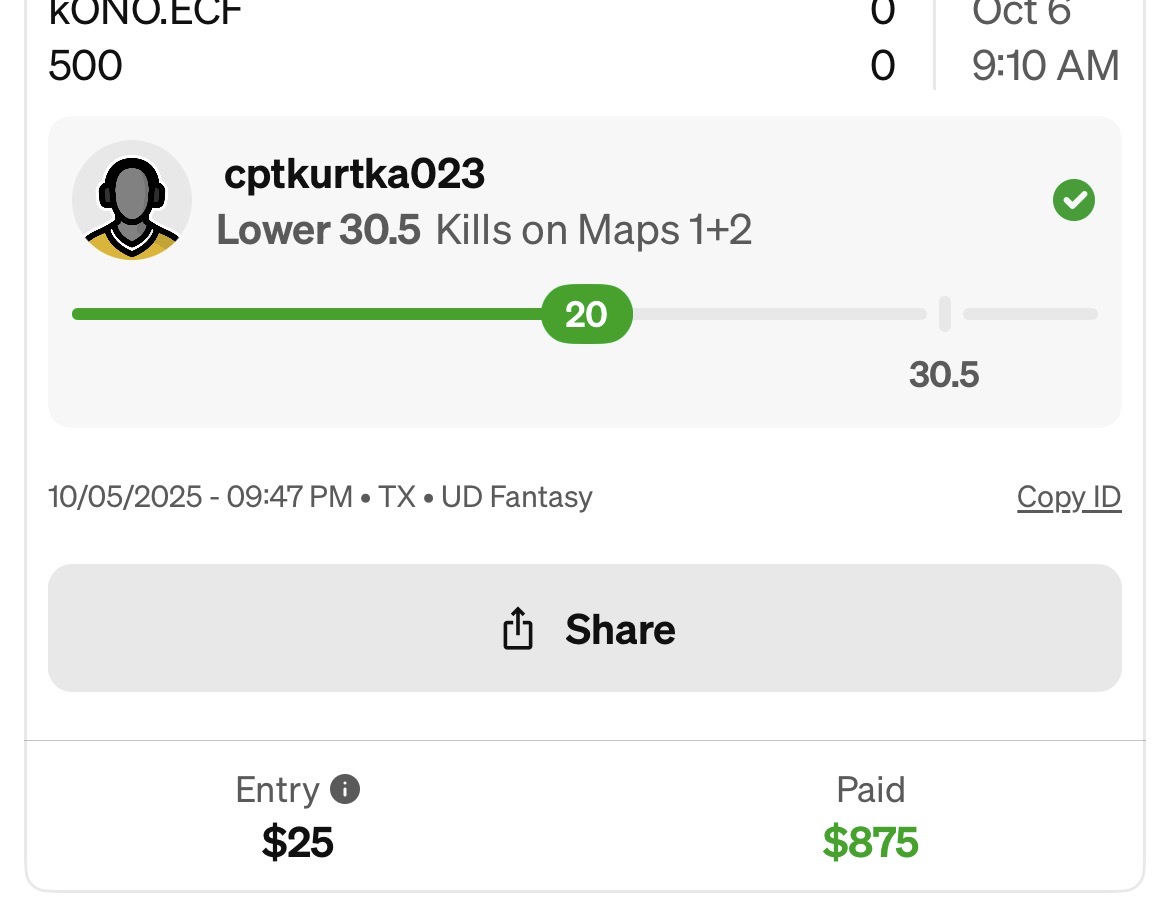Click the green checkmark win icon
This screenshot has height=909, width=1170.
pos(1073,201)
